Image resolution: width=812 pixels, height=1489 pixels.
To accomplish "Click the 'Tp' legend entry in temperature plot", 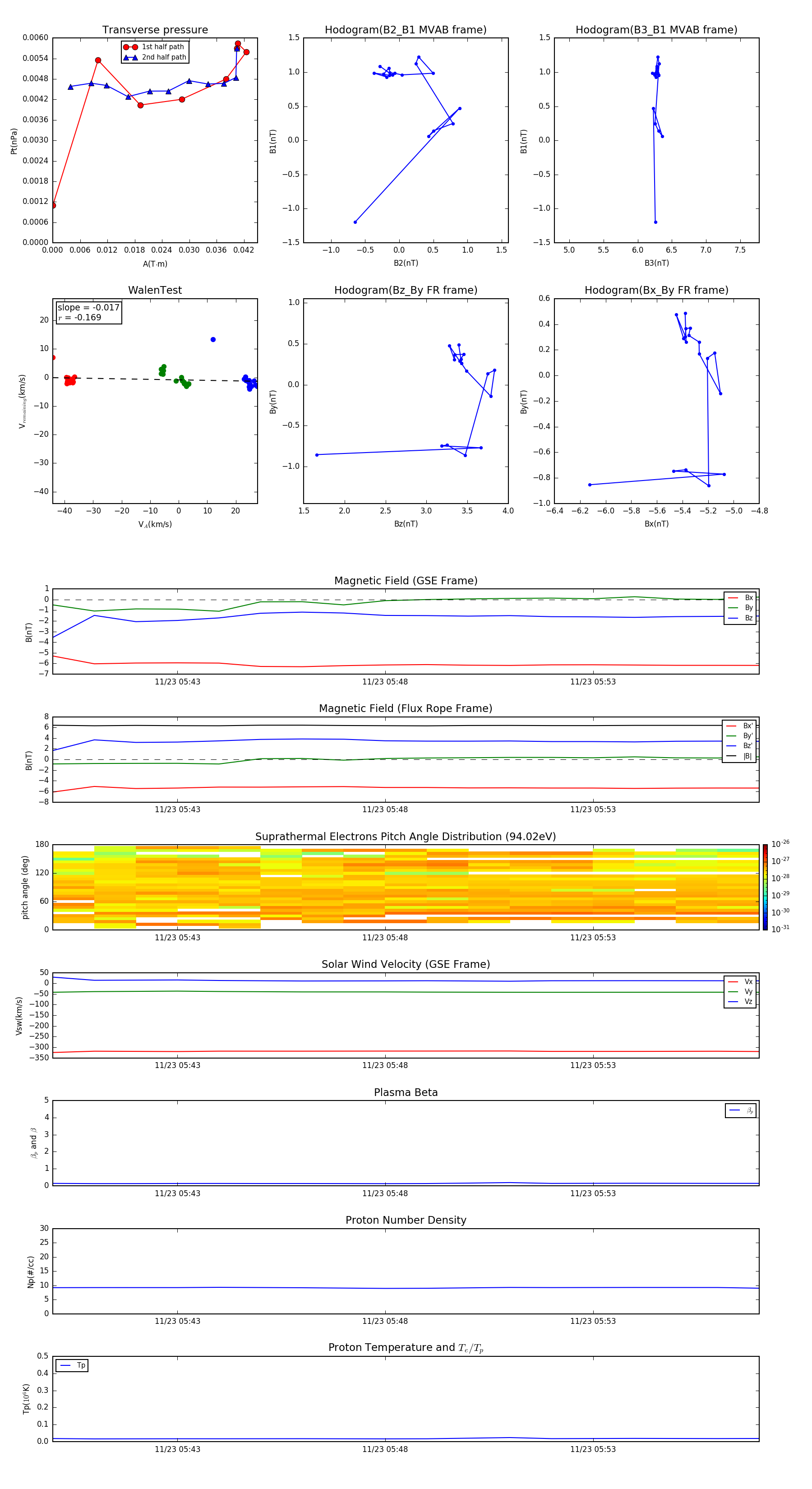I will click(72, 1365).
